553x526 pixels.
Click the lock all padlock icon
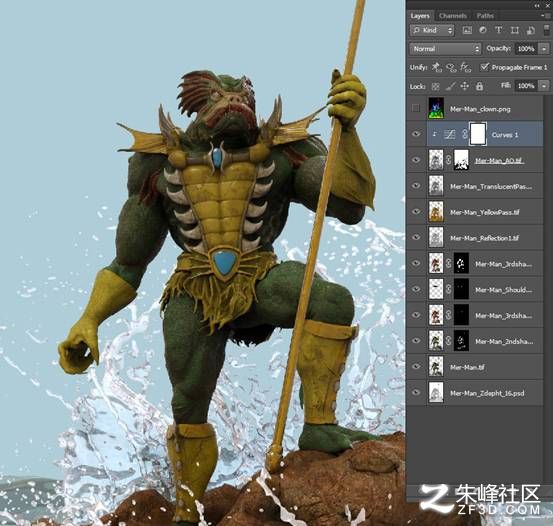[479, 86]
